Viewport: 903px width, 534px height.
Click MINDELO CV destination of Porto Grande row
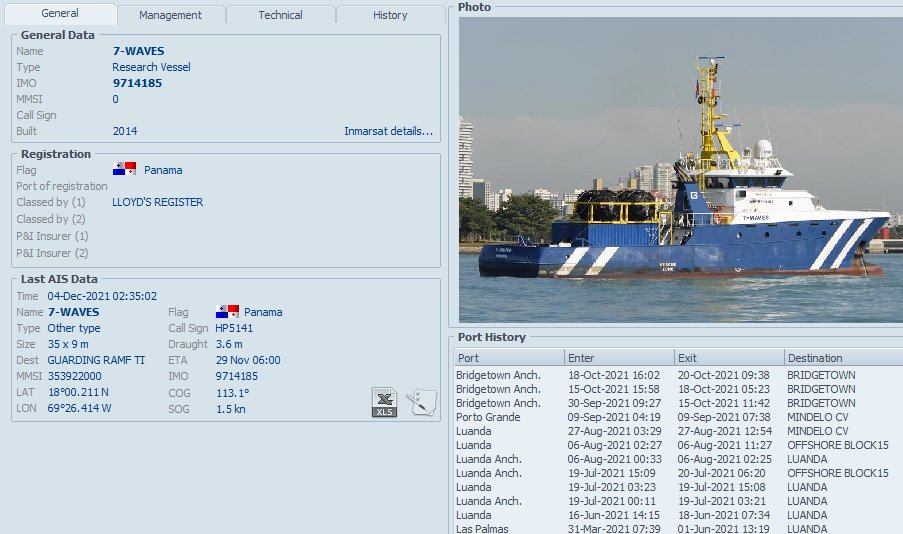click(818, 417)
